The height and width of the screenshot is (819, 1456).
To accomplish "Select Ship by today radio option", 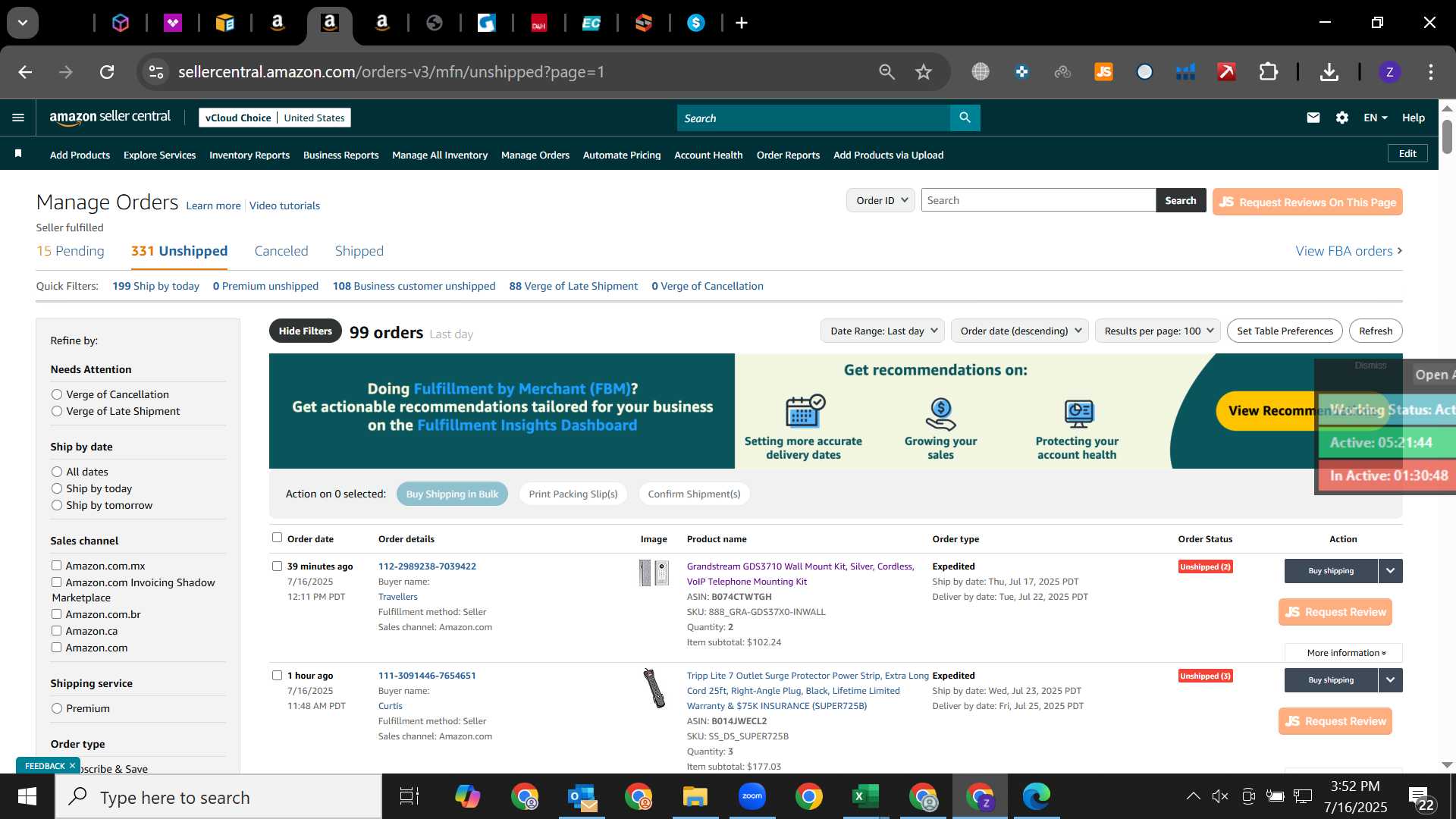I will (57, 488).
